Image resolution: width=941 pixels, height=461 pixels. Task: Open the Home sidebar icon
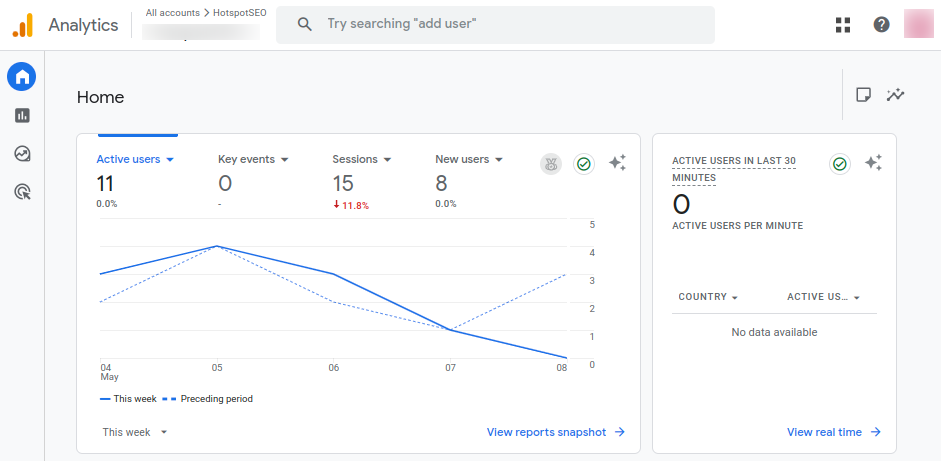tap(22, 77)
